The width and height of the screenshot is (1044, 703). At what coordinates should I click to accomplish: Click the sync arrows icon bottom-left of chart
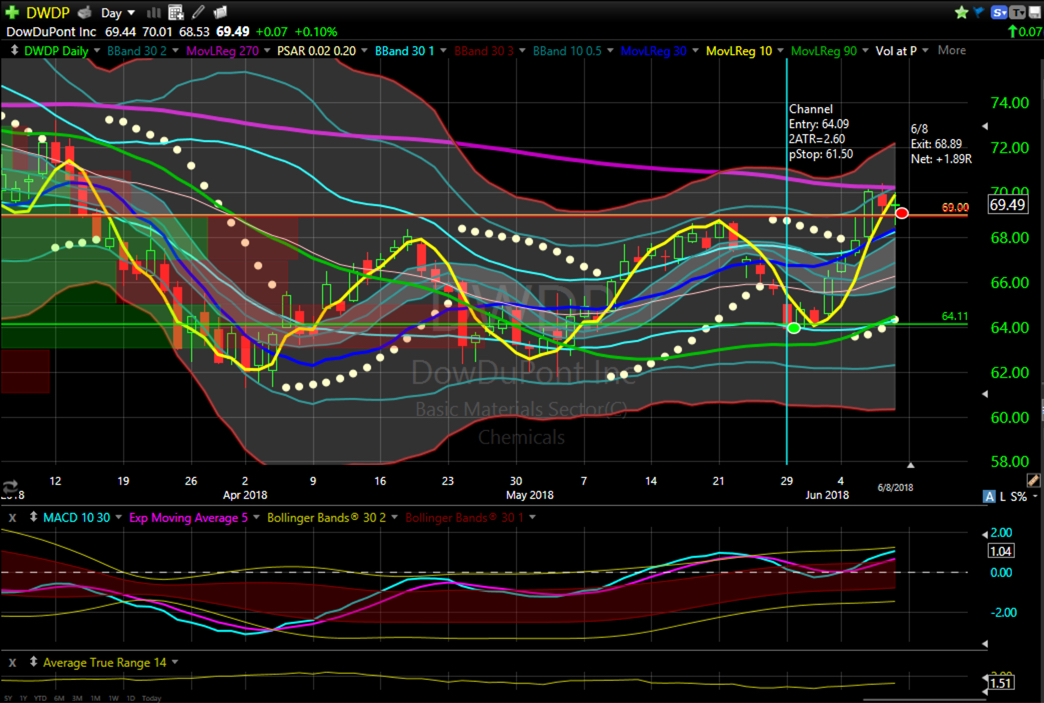10,487
